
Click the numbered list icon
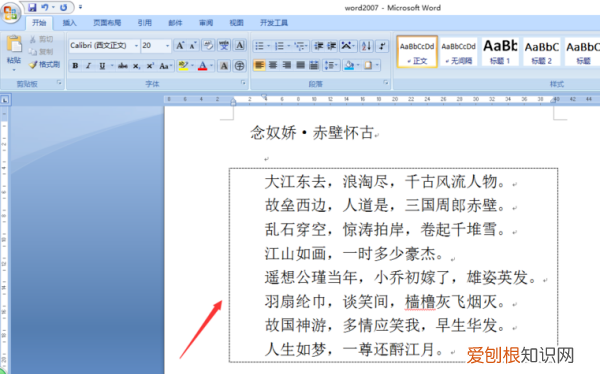(x=279, y=46)
